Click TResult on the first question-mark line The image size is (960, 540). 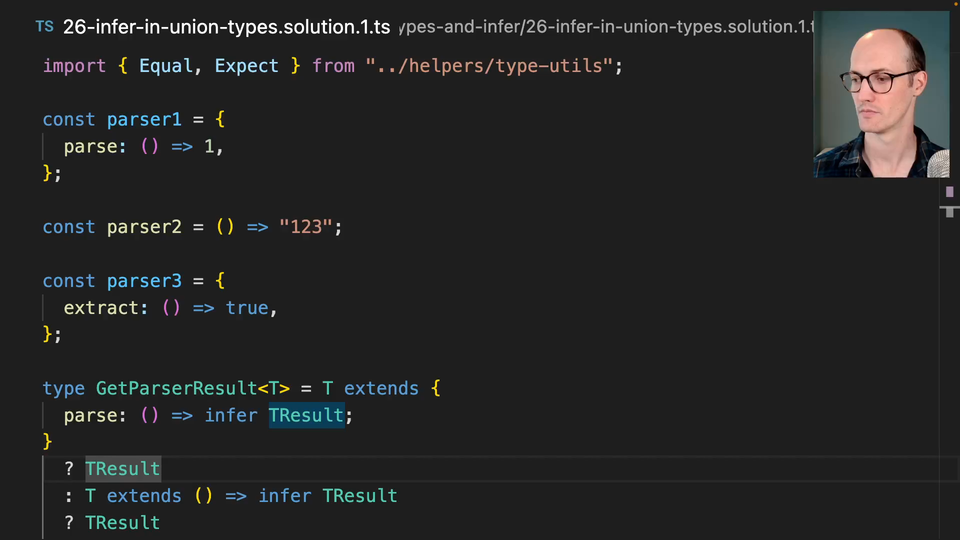pyautogui.click(x=122, y=469)
